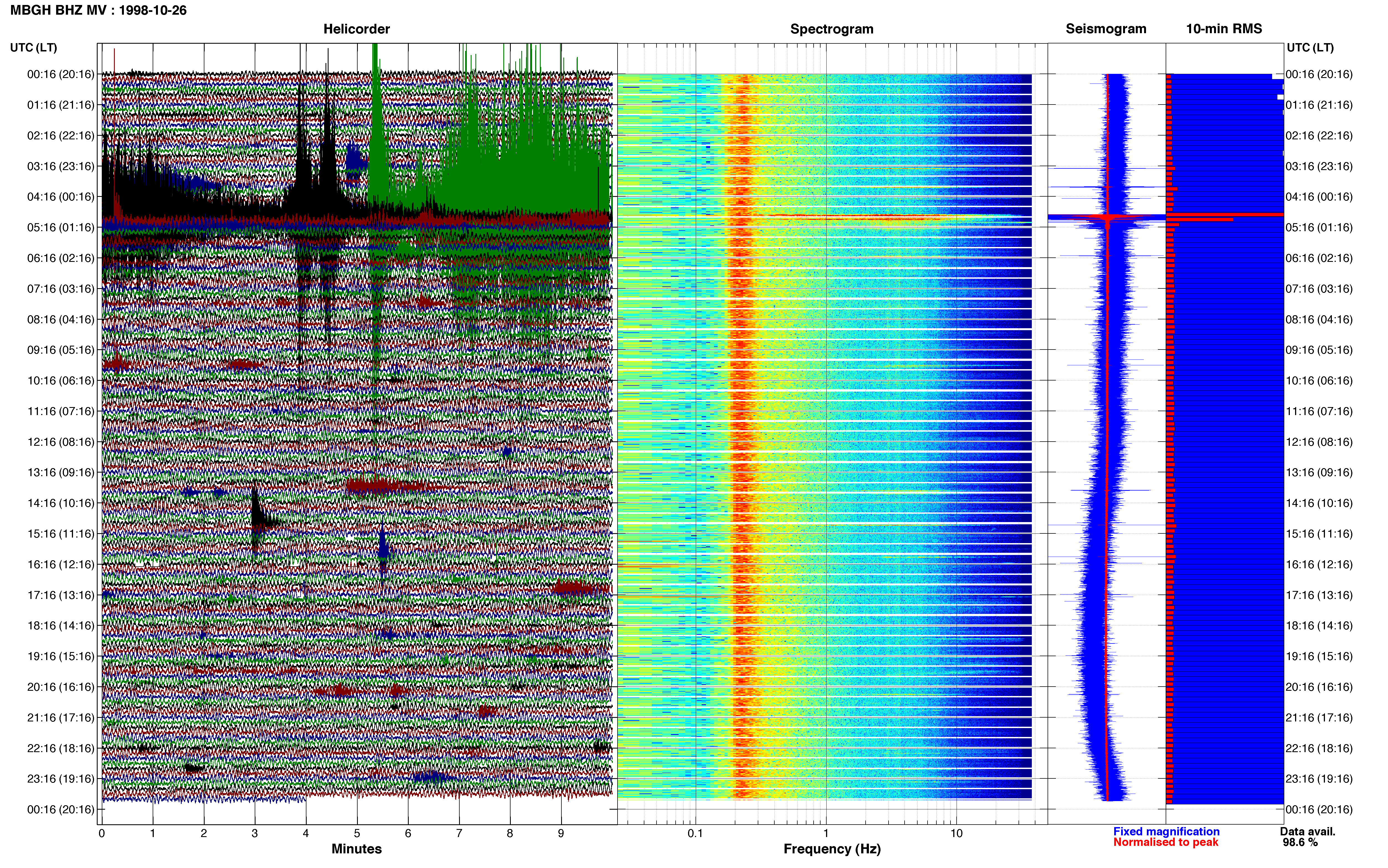Click left time label '12:16 (08:16)'
1388x868 pixels.
pyautogui.click(x=61, y=442)
